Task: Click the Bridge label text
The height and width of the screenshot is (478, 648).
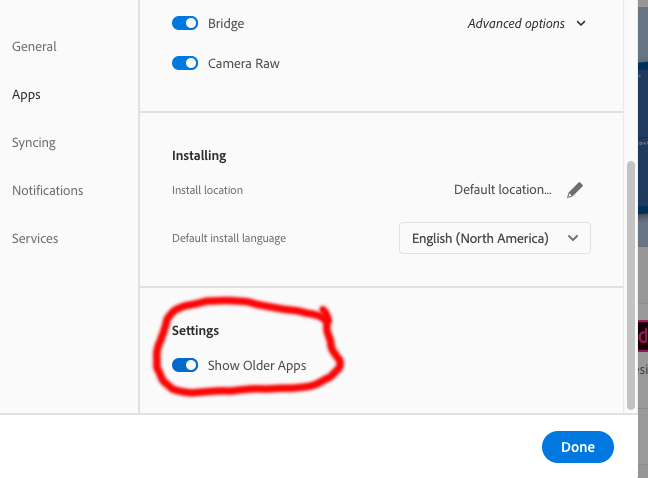Action: click(226, 23)
